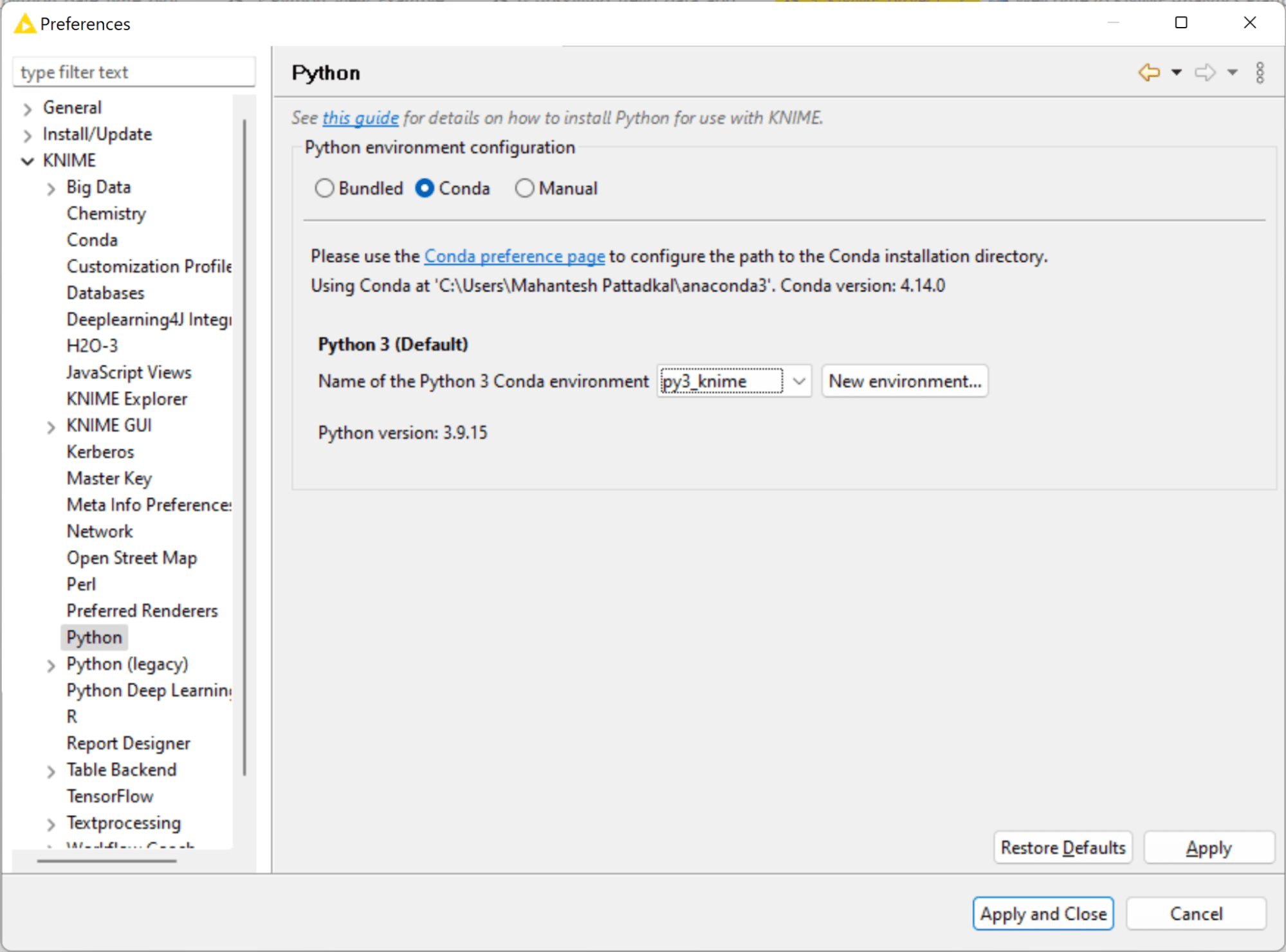Viewport: 1286px width, 952px height.
Task: Click the New environment button
Action: pos(904,381)
